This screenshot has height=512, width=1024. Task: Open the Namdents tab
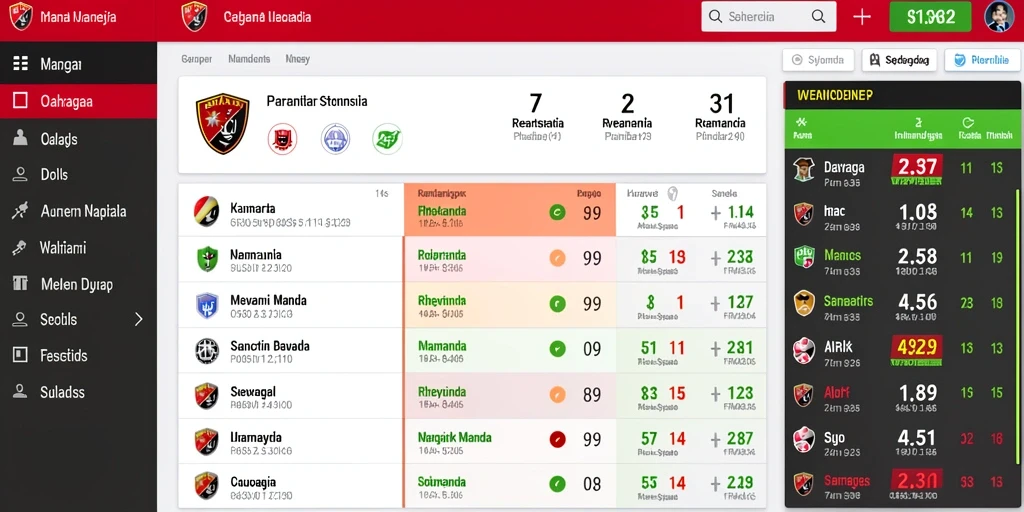[249, 59]
